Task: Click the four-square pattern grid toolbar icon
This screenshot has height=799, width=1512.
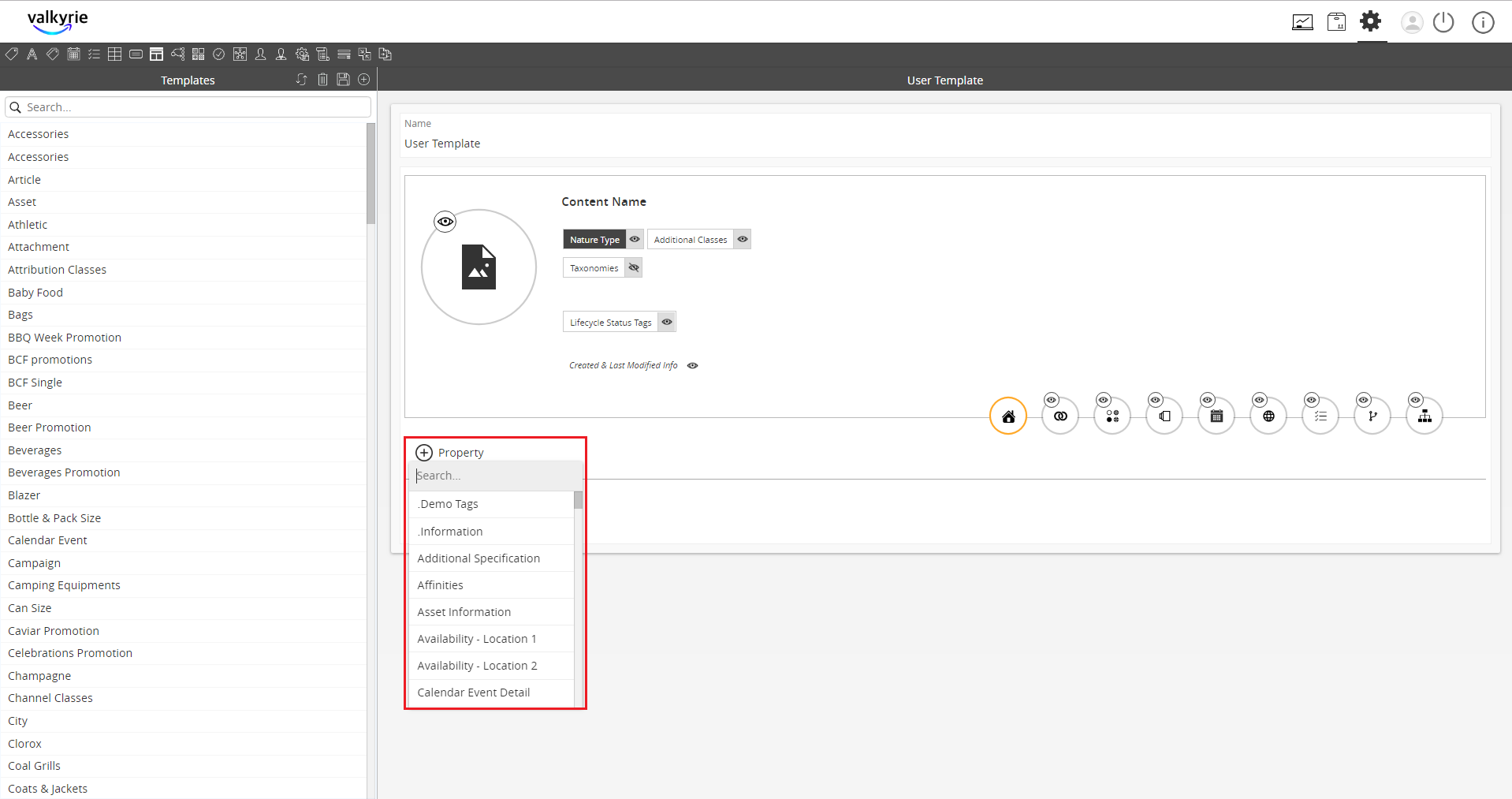Action: [x=198, y=54]
